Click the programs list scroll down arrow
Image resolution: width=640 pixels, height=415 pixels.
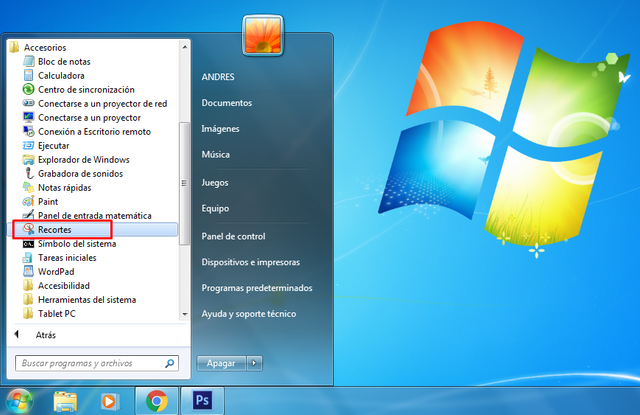pos(185,314)
